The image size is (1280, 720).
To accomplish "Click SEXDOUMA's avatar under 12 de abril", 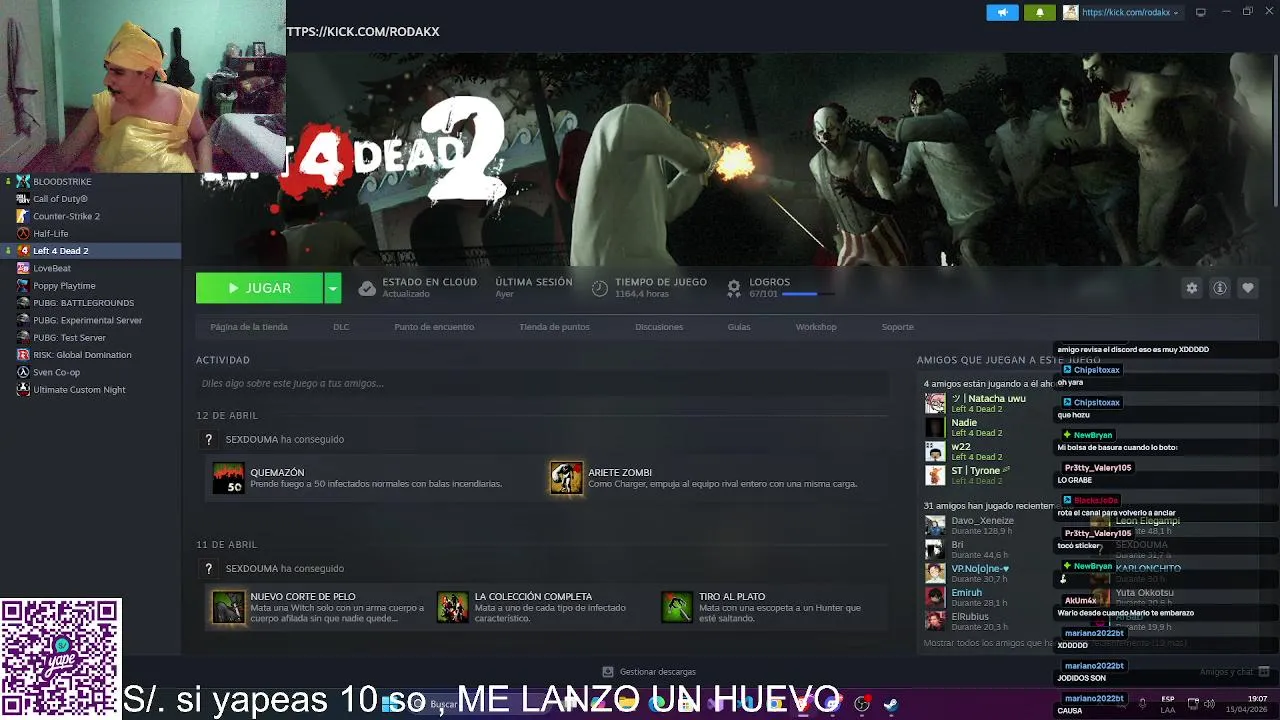I will [208, 439].
